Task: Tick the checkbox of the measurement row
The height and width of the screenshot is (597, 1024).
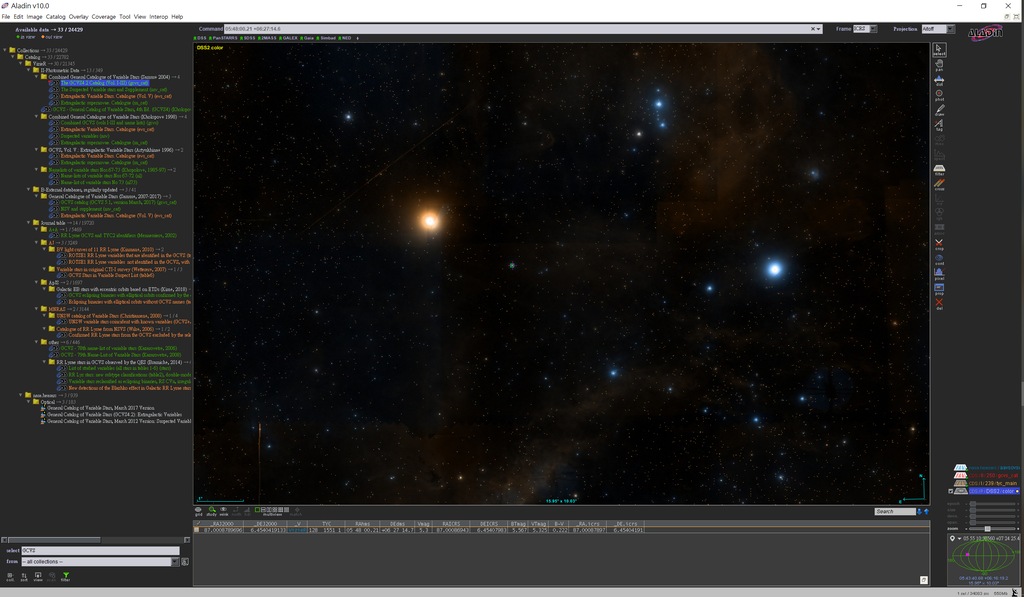Action: click(197, 530)
